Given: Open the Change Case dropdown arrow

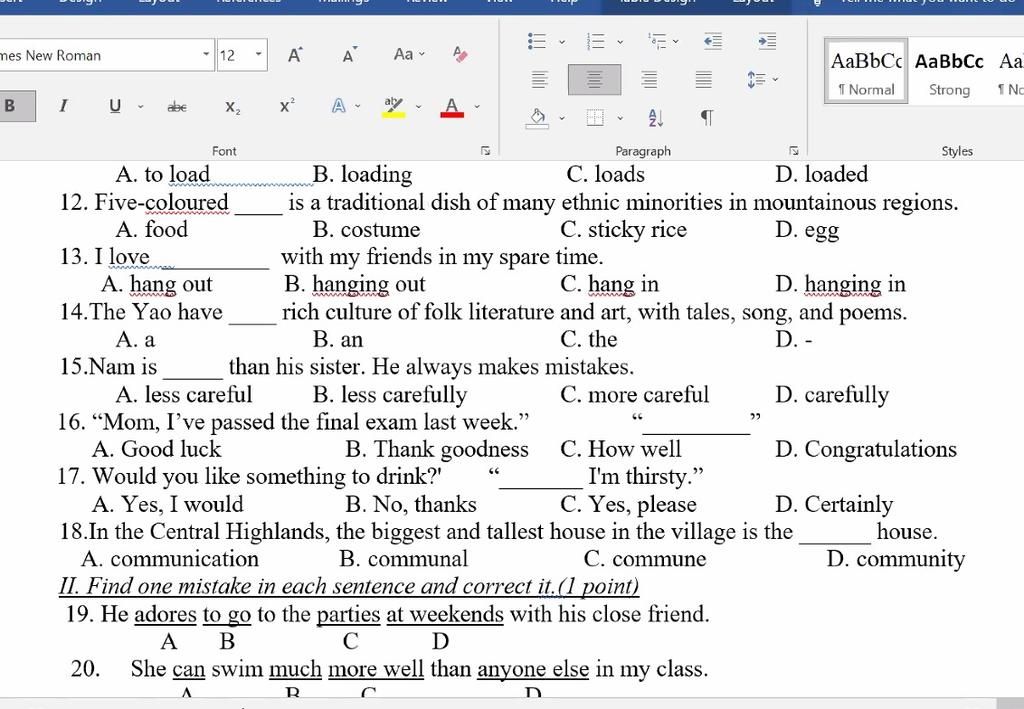Looking at the screenshot, I should [422, 54].
